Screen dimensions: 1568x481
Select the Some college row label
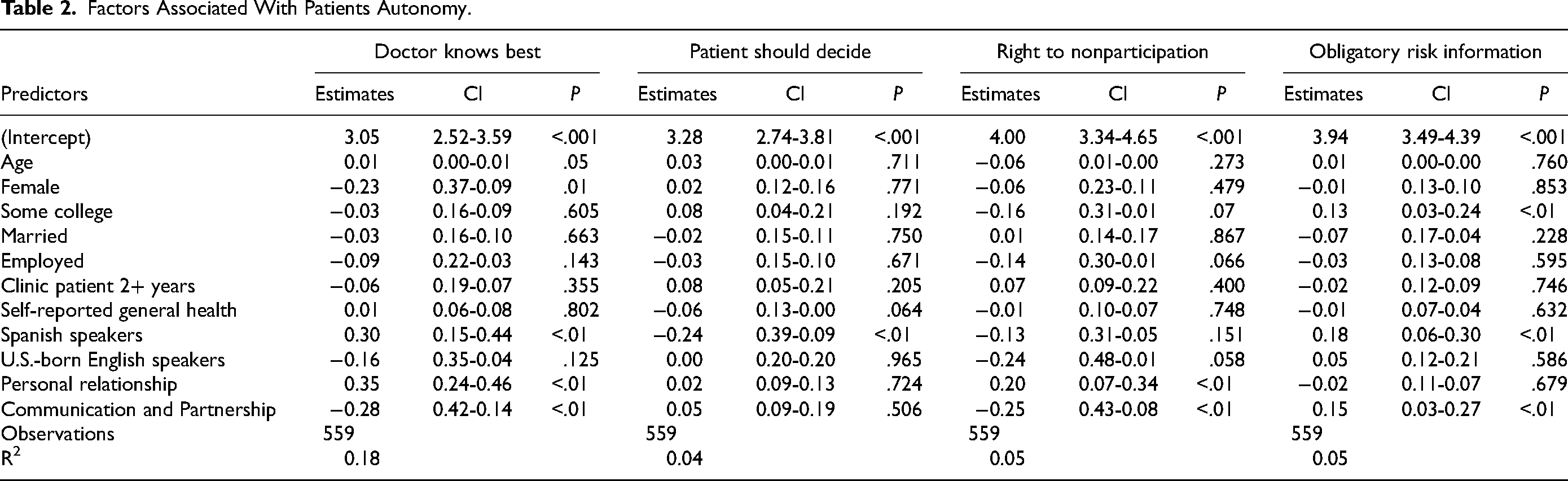[x=56, y=212]
